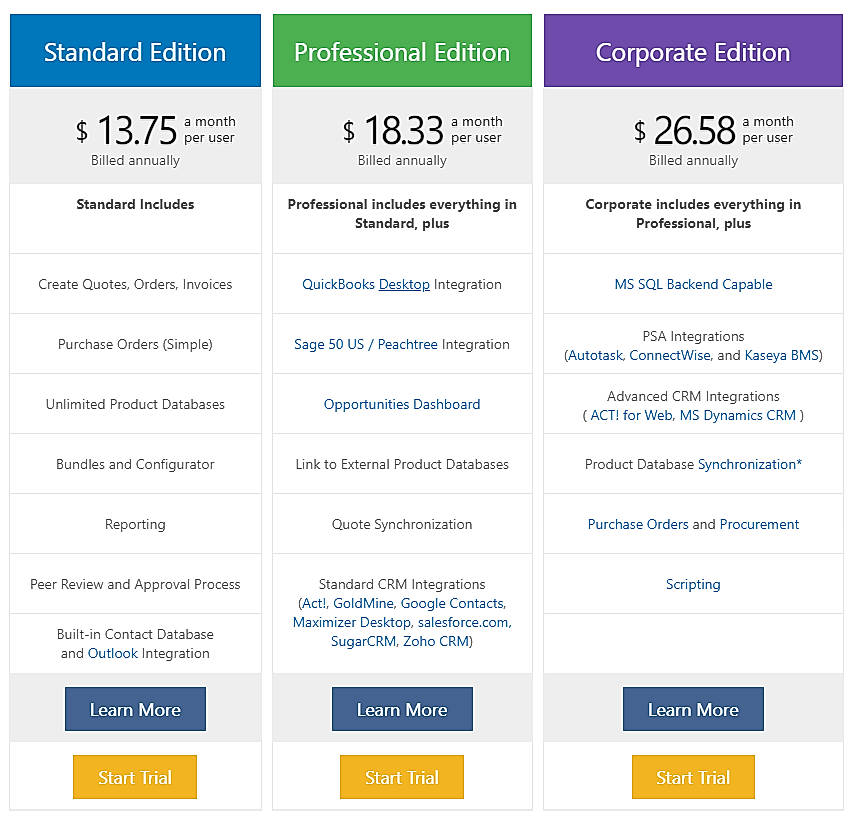The width and height of the screenshot is (857, 823).
Task: Click 'Quote Synchronization' text
Action: (x=402, y=525)
